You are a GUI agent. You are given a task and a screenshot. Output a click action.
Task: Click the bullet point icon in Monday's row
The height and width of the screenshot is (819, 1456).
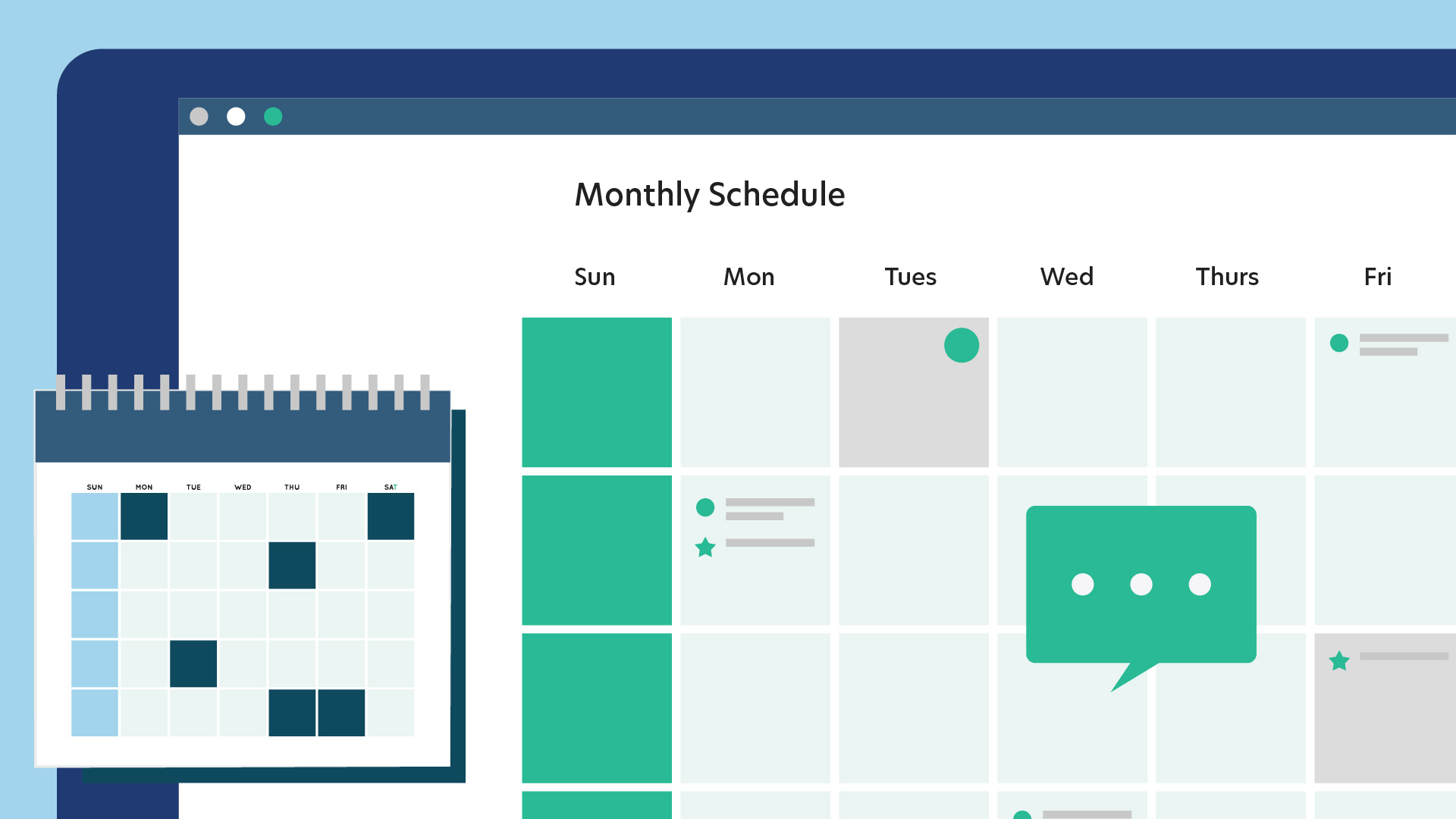705,507
